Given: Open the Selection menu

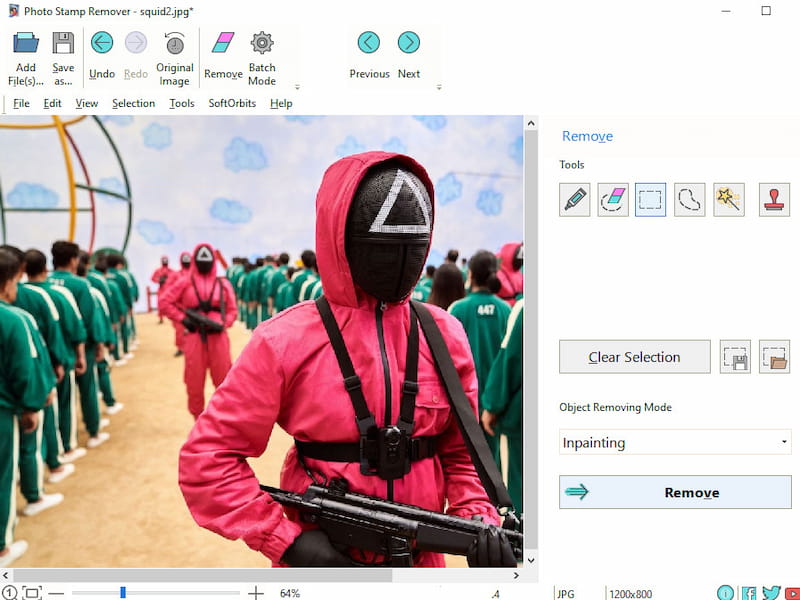Looking at the screenshot, I should click(133, 104).
